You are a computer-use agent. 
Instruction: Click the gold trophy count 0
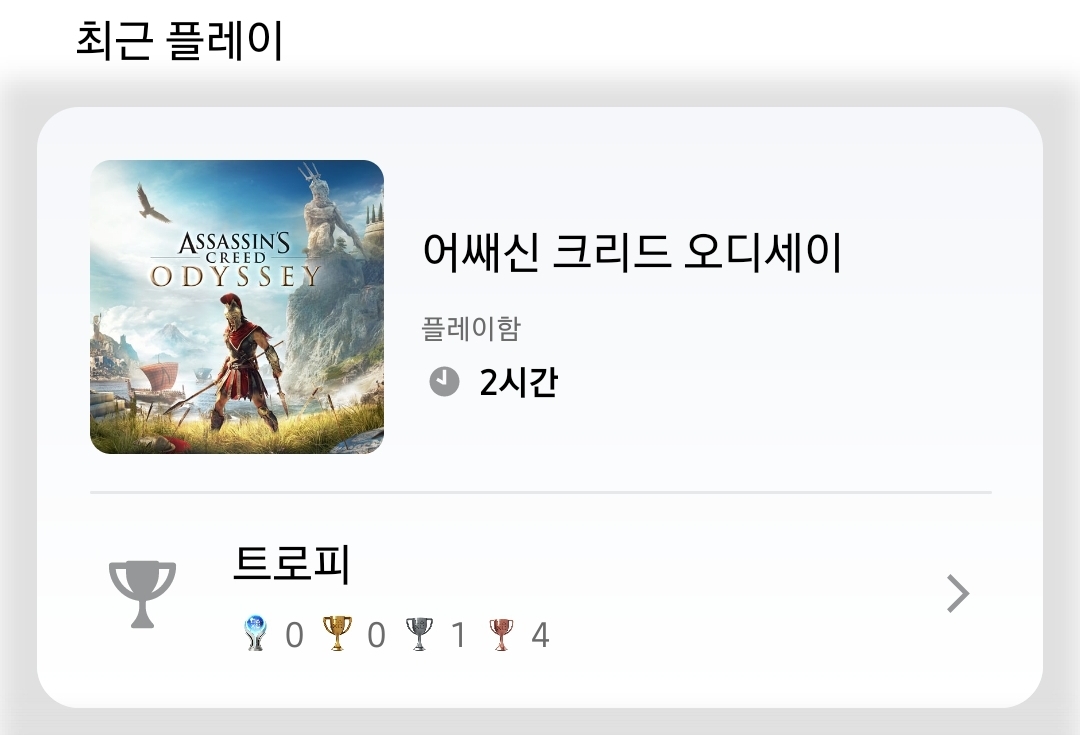point(376,635)
